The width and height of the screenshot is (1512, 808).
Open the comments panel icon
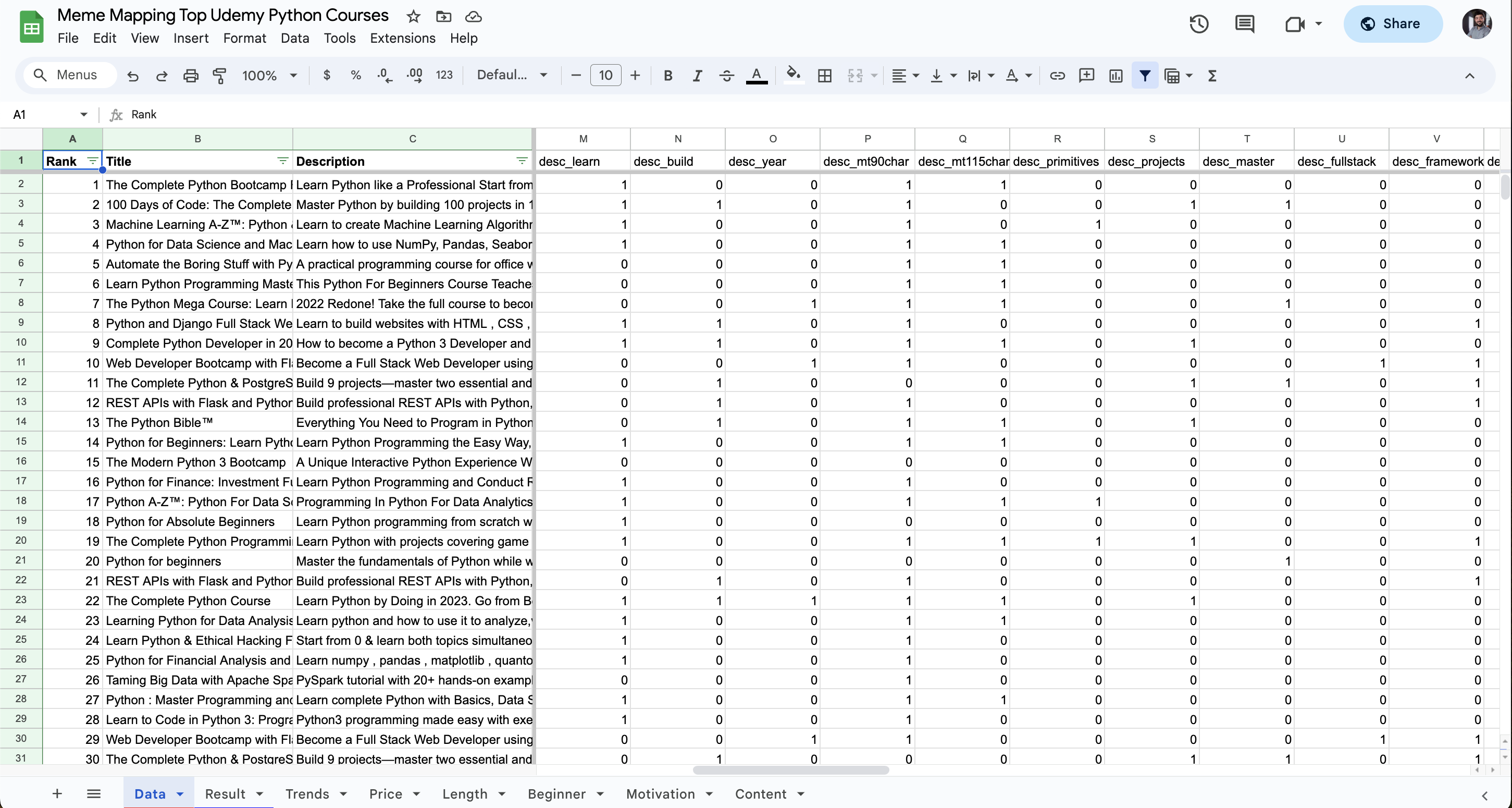(x=1244, y=24)
